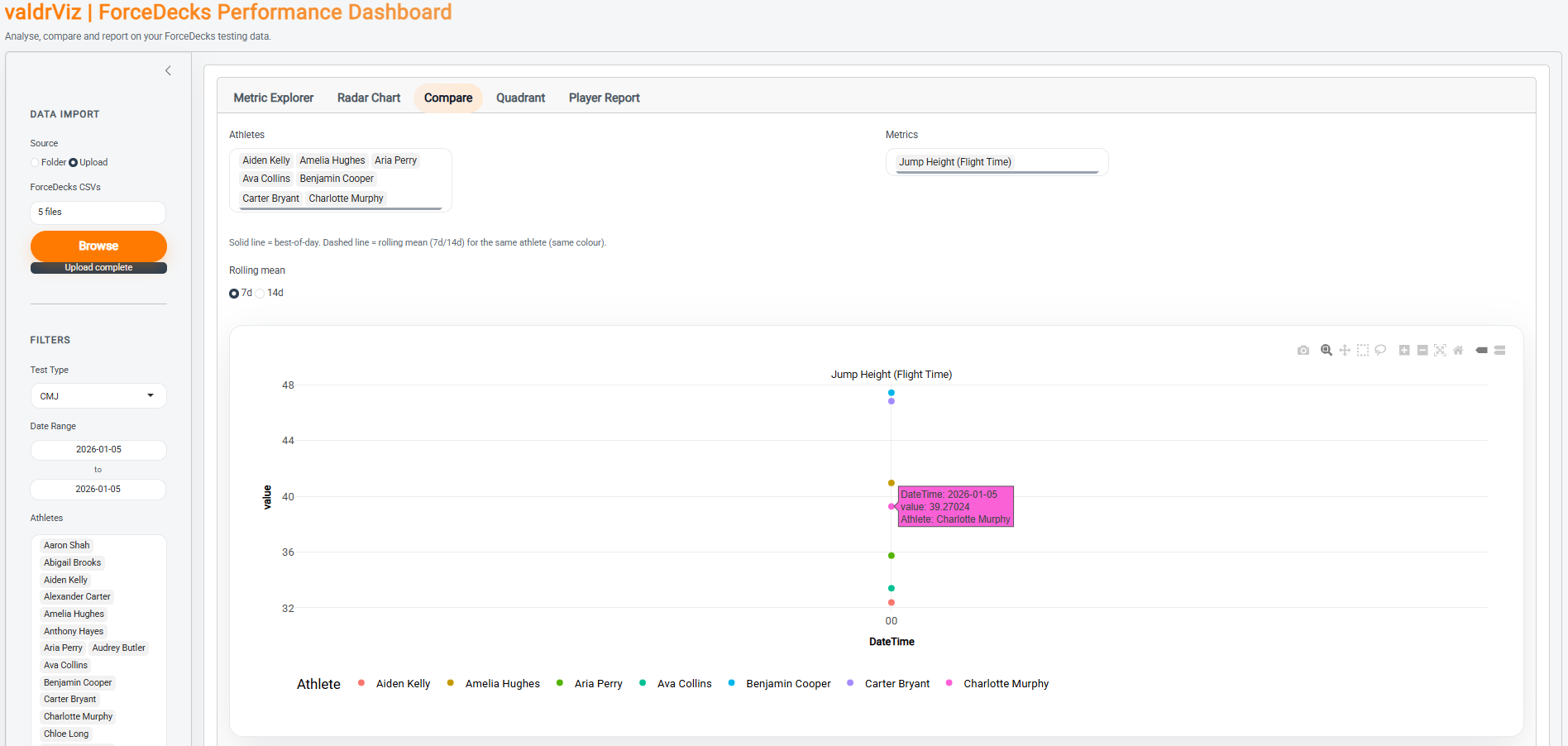Activate the Pan tool in chart toolbar
The height and width of the screenshot is (746, 1568).
click(x=1345, y=351)
